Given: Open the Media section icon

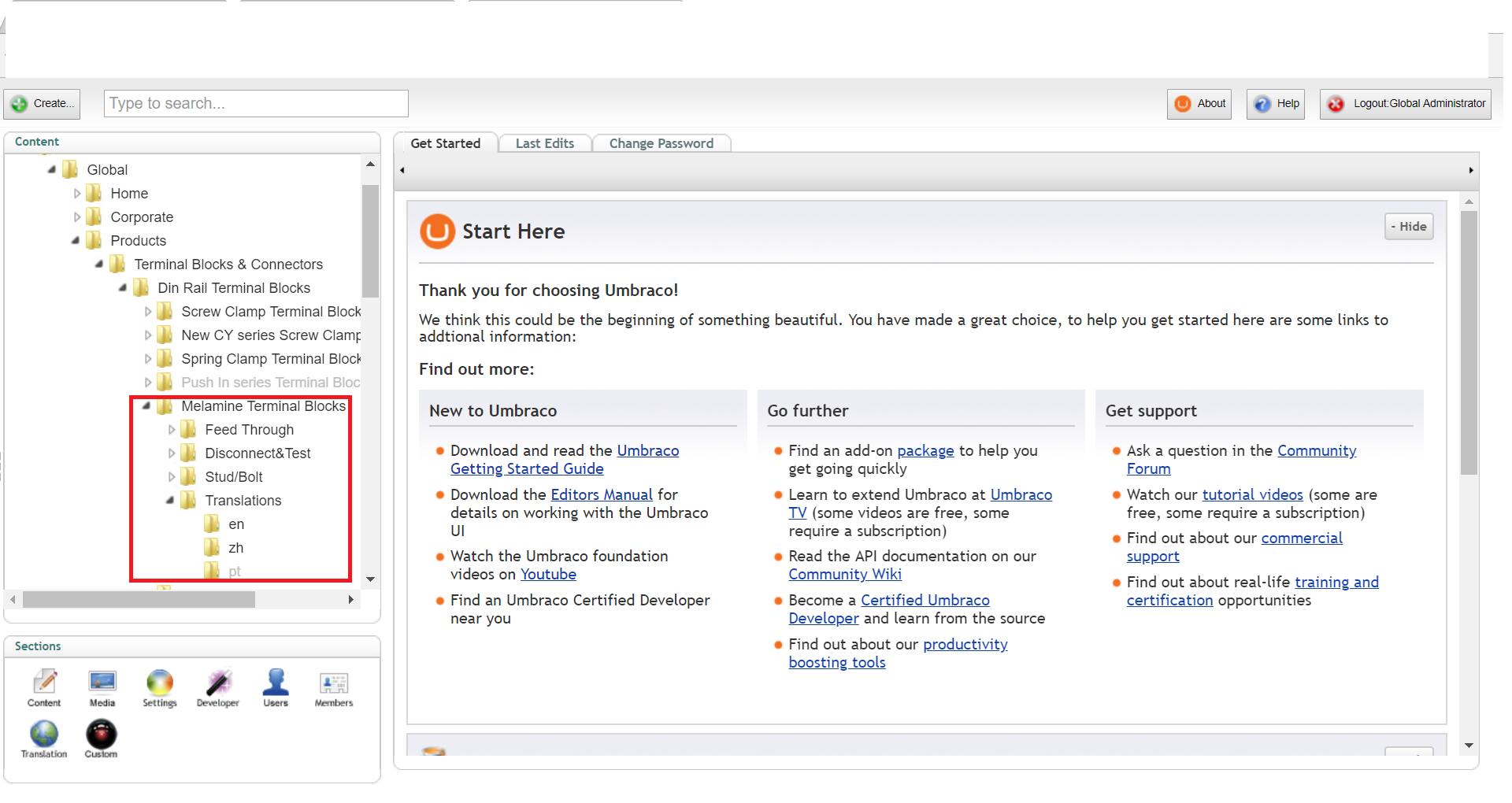Looking at the screenshot, I should (x=102, y=687).
